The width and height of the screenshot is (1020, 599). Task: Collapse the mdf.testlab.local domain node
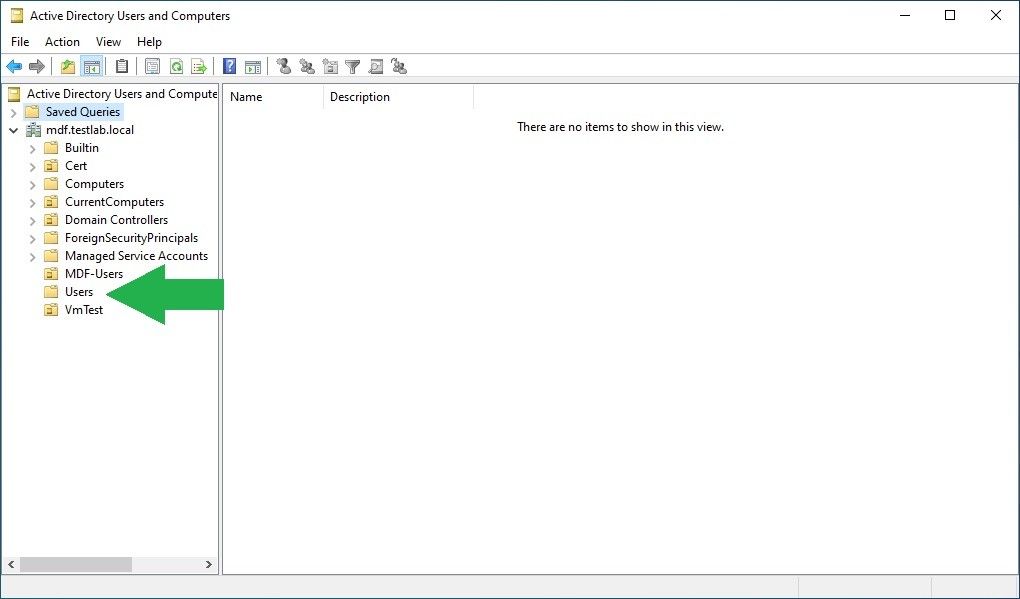(14, 130)
